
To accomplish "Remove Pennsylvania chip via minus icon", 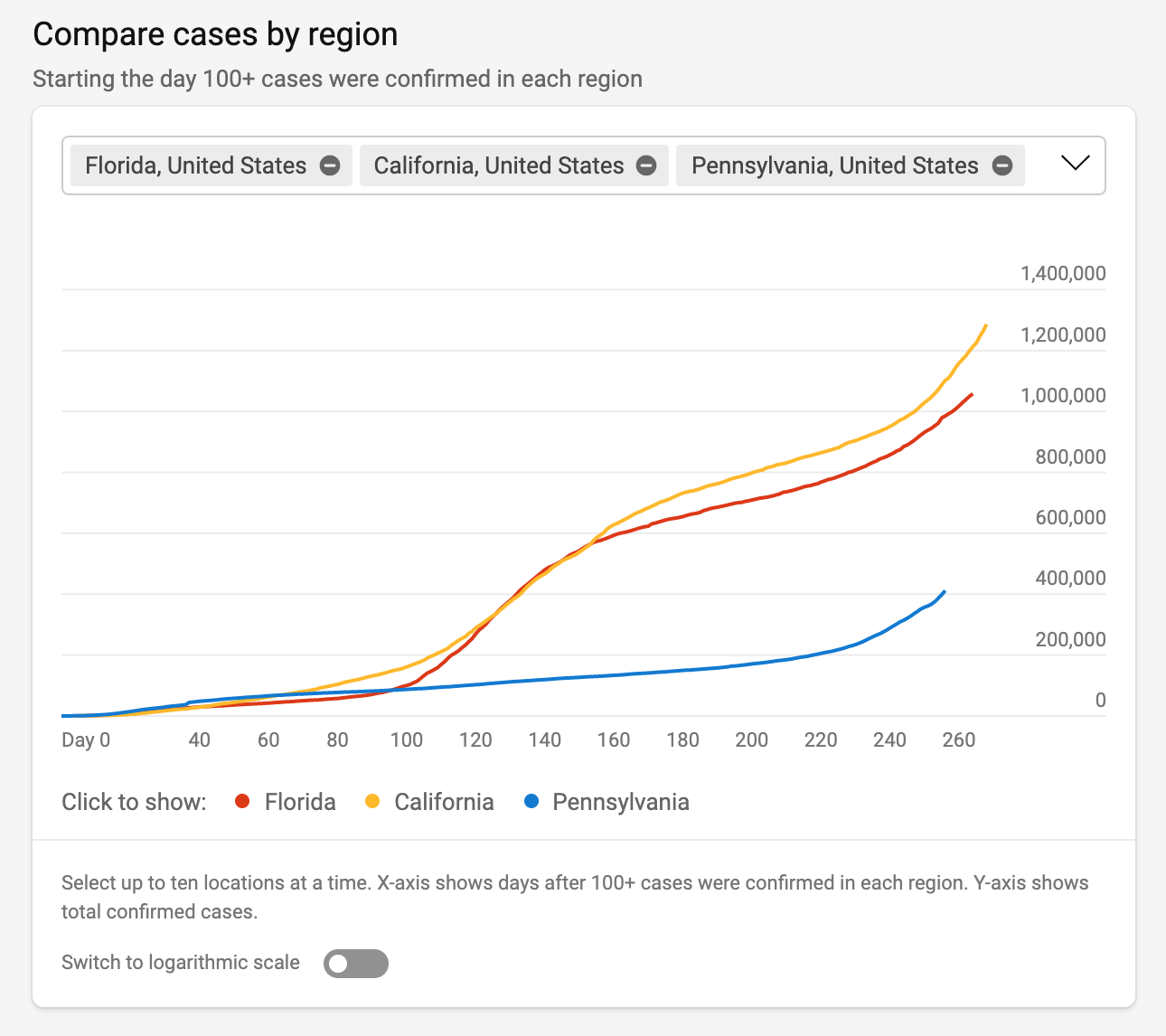I will click(1002, 166).
